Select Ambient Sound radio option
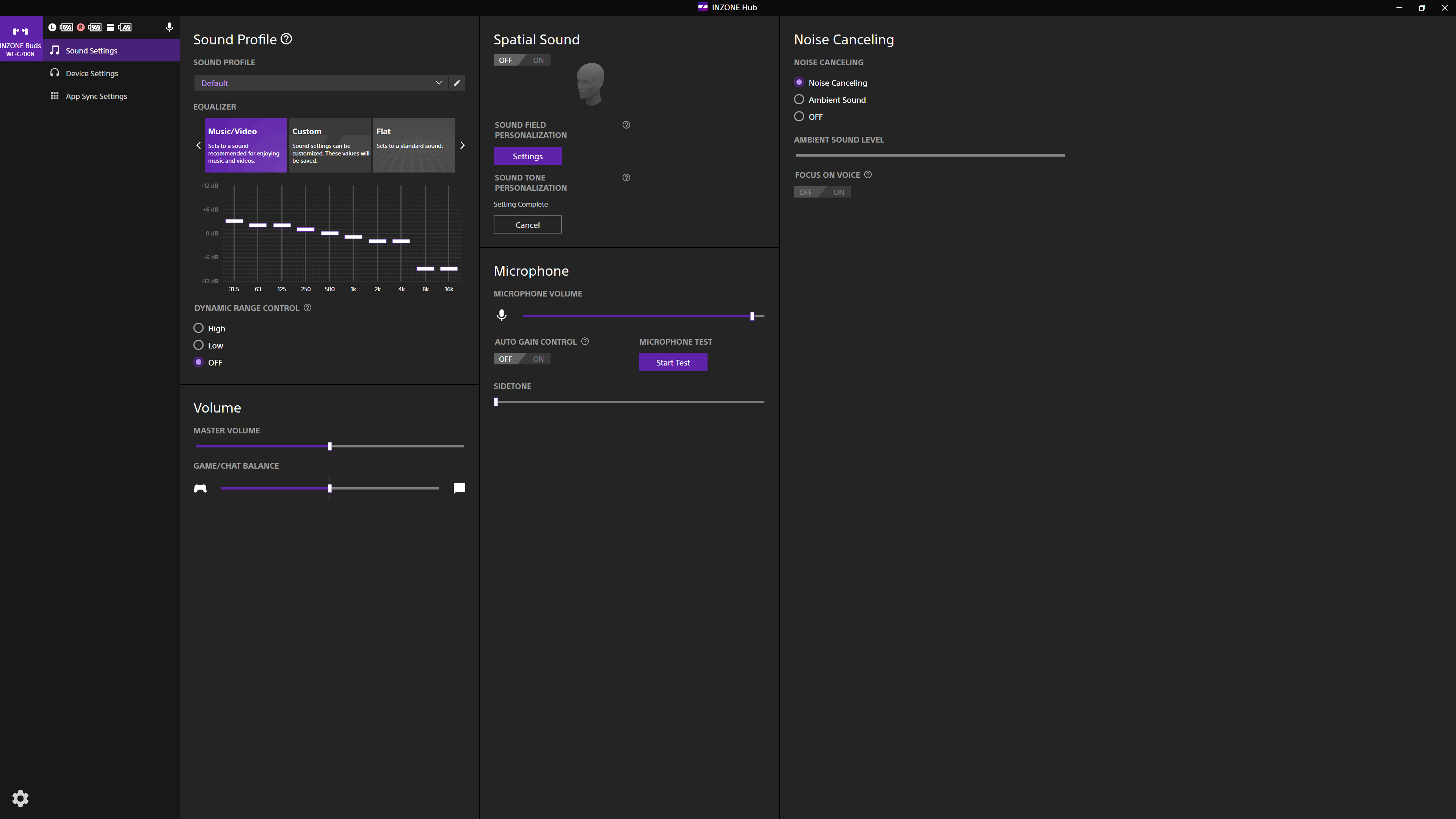The image size is (1456, 819). coord(799,99)
